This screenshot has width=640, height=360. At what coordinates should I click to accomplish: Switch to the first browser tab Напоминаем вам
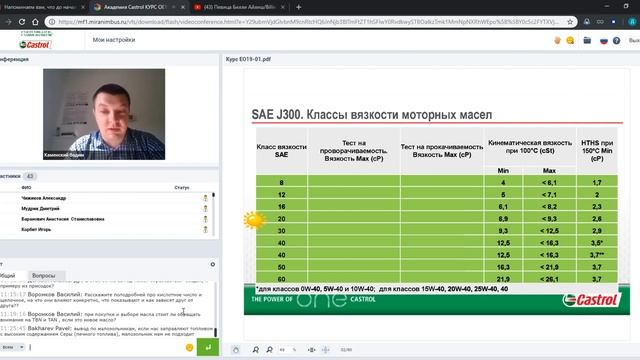[41, 7]
